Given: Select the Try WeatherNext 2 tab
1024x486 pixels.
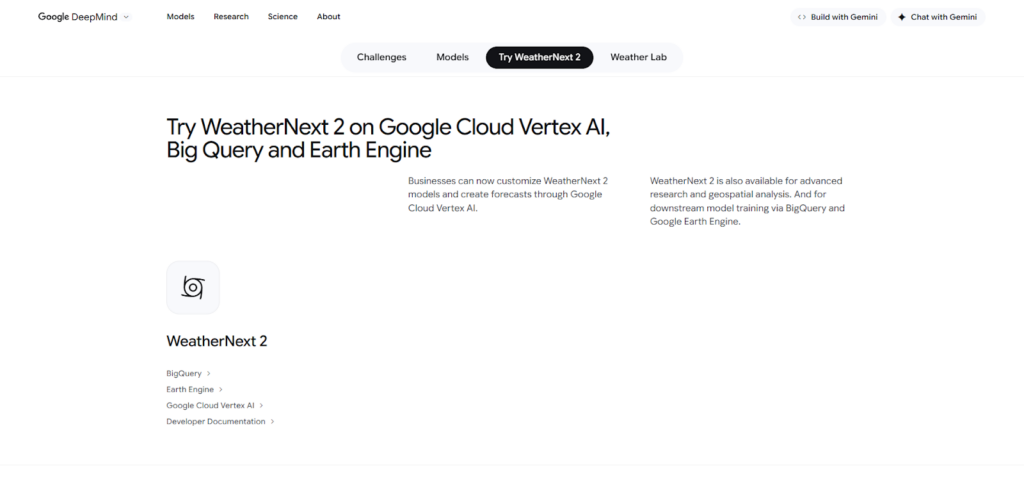Looking at the screenshot, I should coord(539,57).
